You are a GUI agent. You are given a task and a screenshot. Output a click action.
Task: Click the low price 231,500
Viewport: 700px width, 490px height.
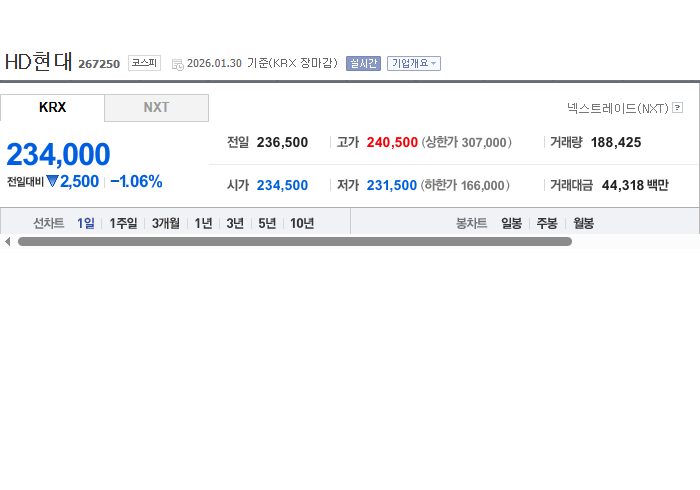click(392, 185)
